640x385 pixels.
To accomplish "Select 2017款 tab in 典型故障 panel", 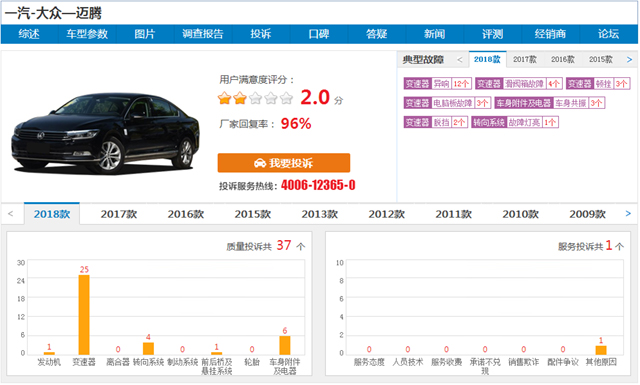I will (525, 60).
